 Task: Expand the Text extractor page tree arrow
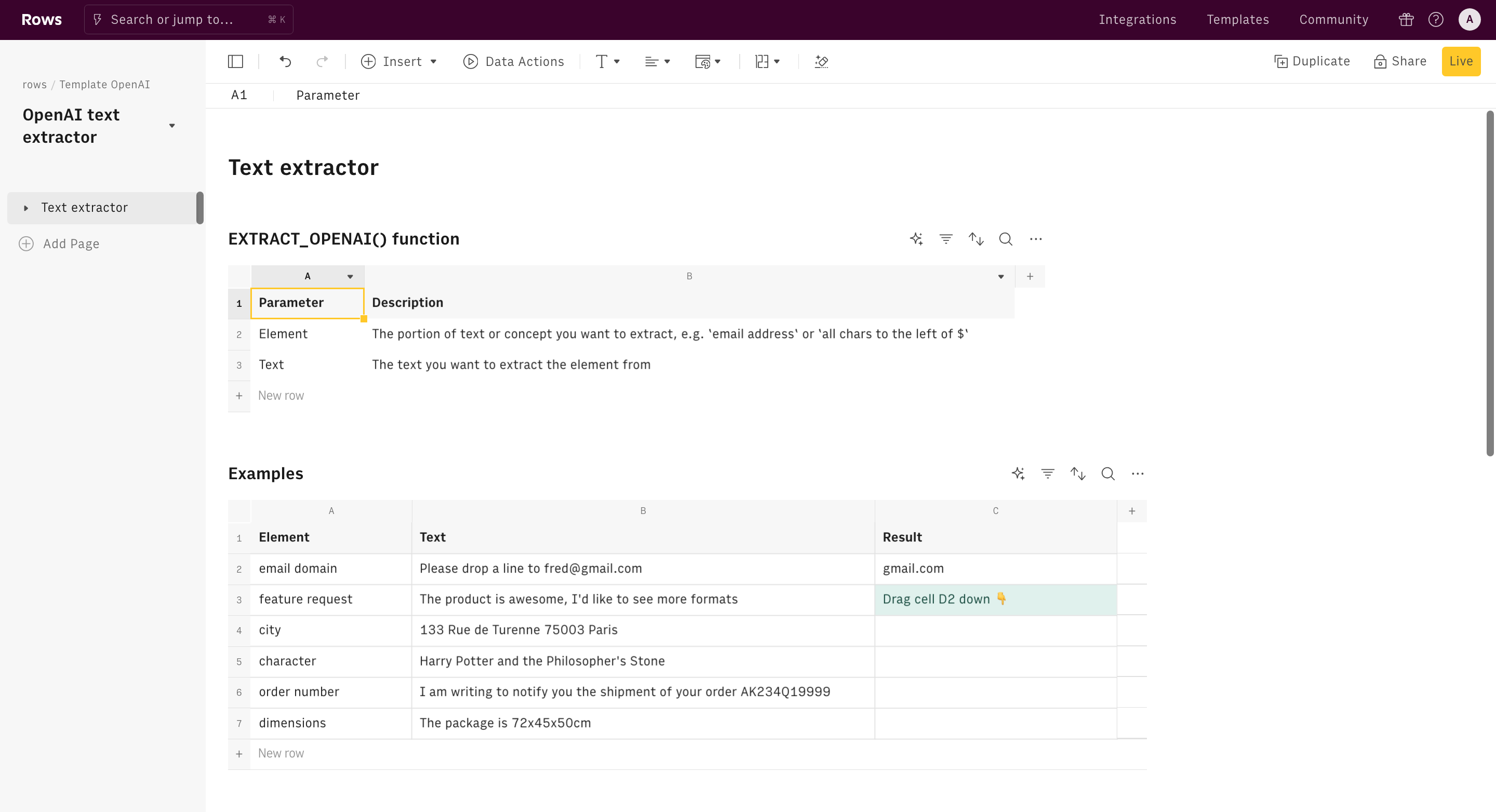[x=26, y=208]
